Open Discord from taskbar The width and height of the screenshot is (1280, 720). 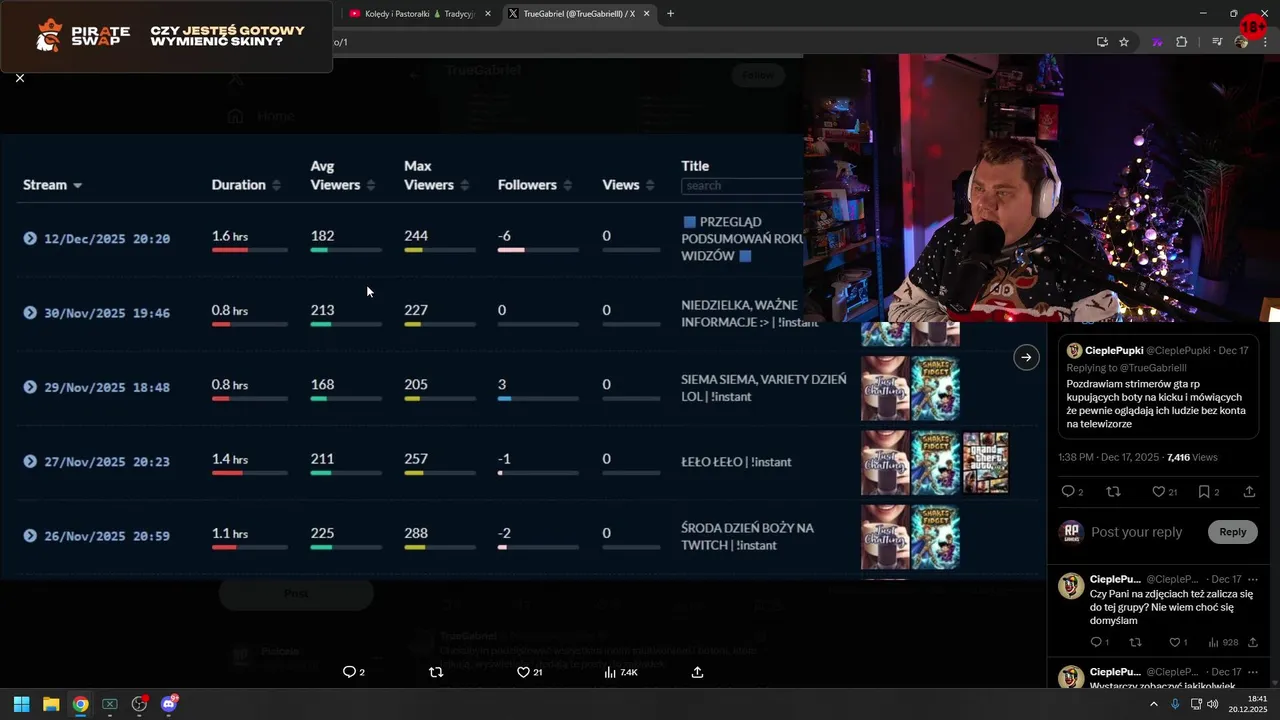click(x=169, y=704)
